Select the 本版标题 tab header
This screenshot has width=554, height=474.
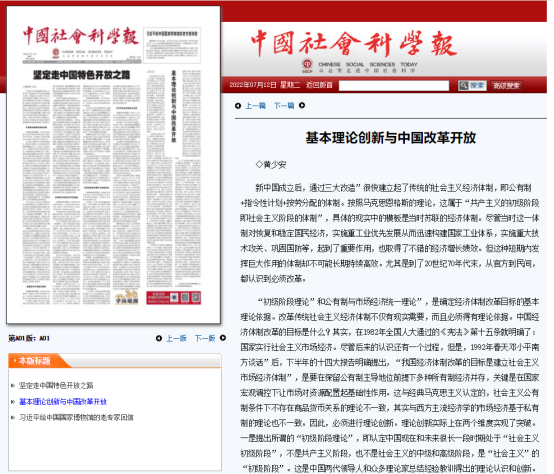[35, 361]
